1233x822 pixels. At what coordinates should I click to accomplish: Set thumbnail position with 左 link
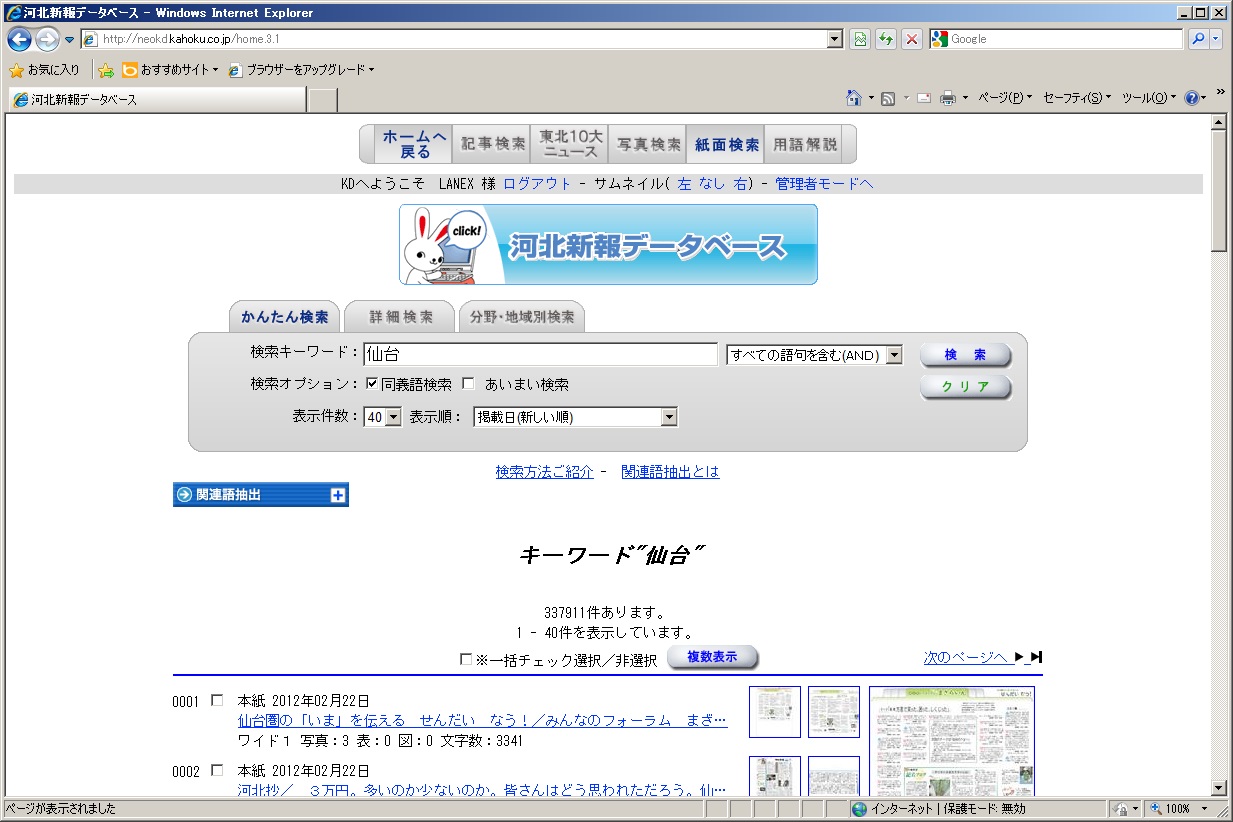tap(684, 184)
